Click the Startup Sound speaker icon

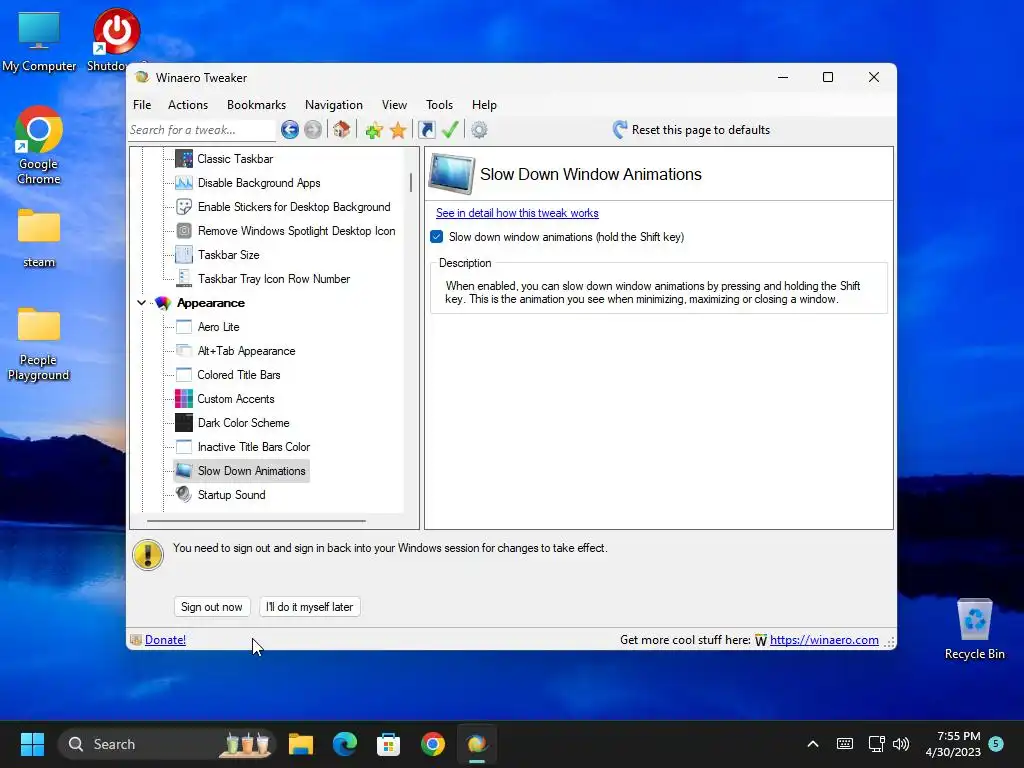(x=184, y=495)
